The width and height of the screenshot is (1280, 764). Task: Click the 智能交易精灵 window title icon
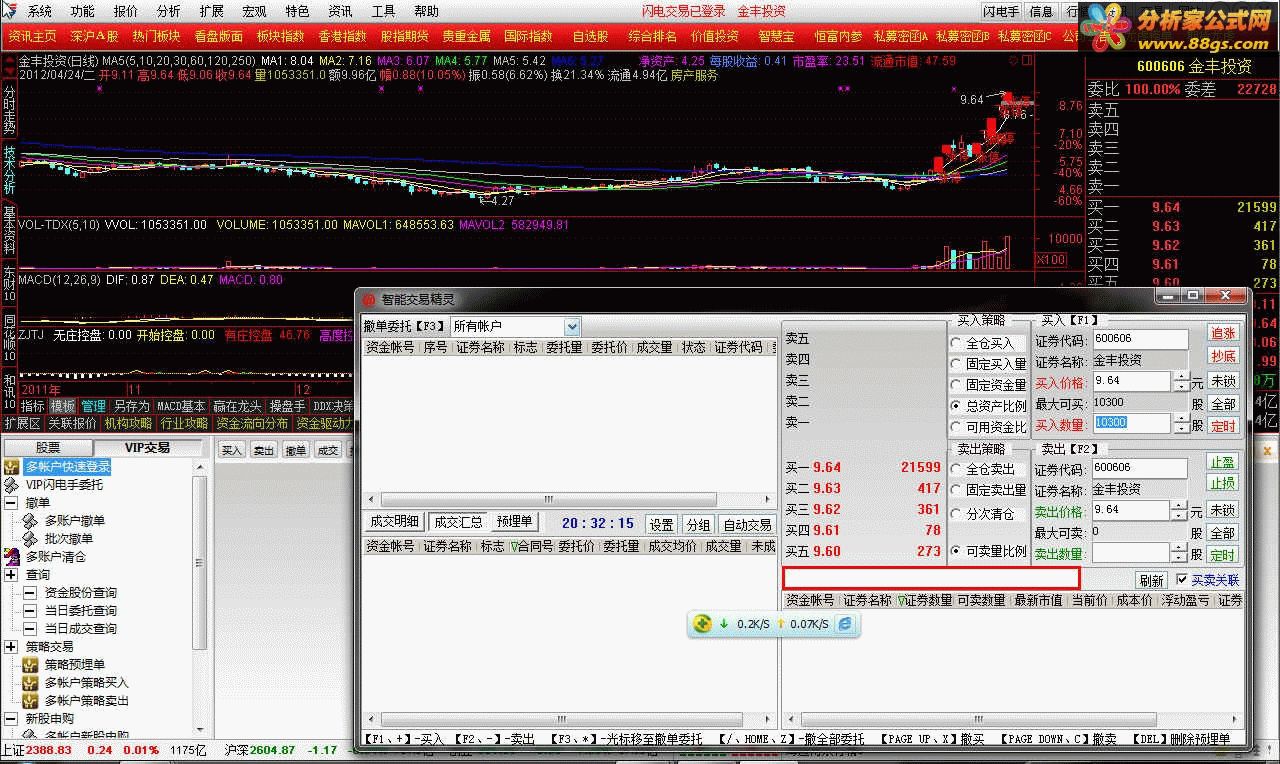[x=369, y=300]
